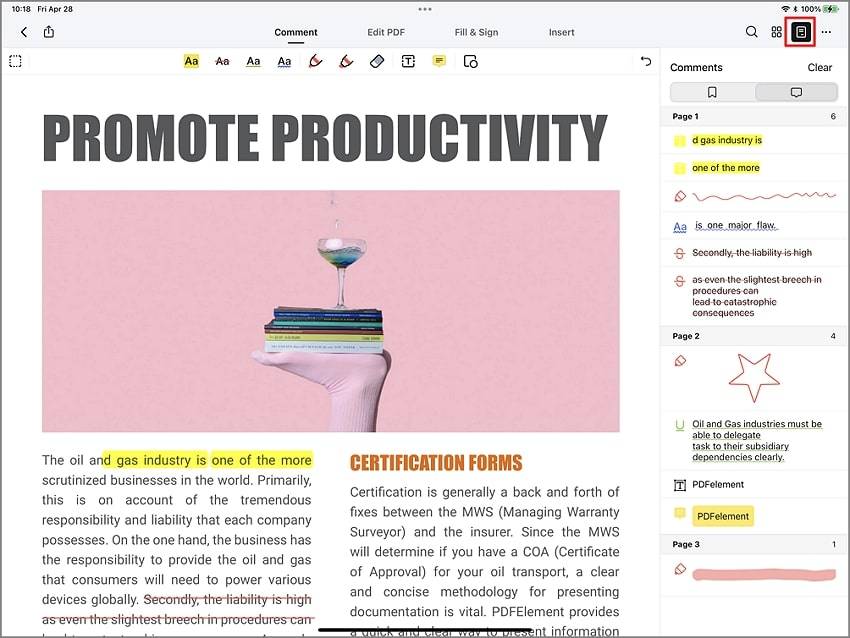
Task: Click the Page 2 section header
Action: click(x=753, y=336)
